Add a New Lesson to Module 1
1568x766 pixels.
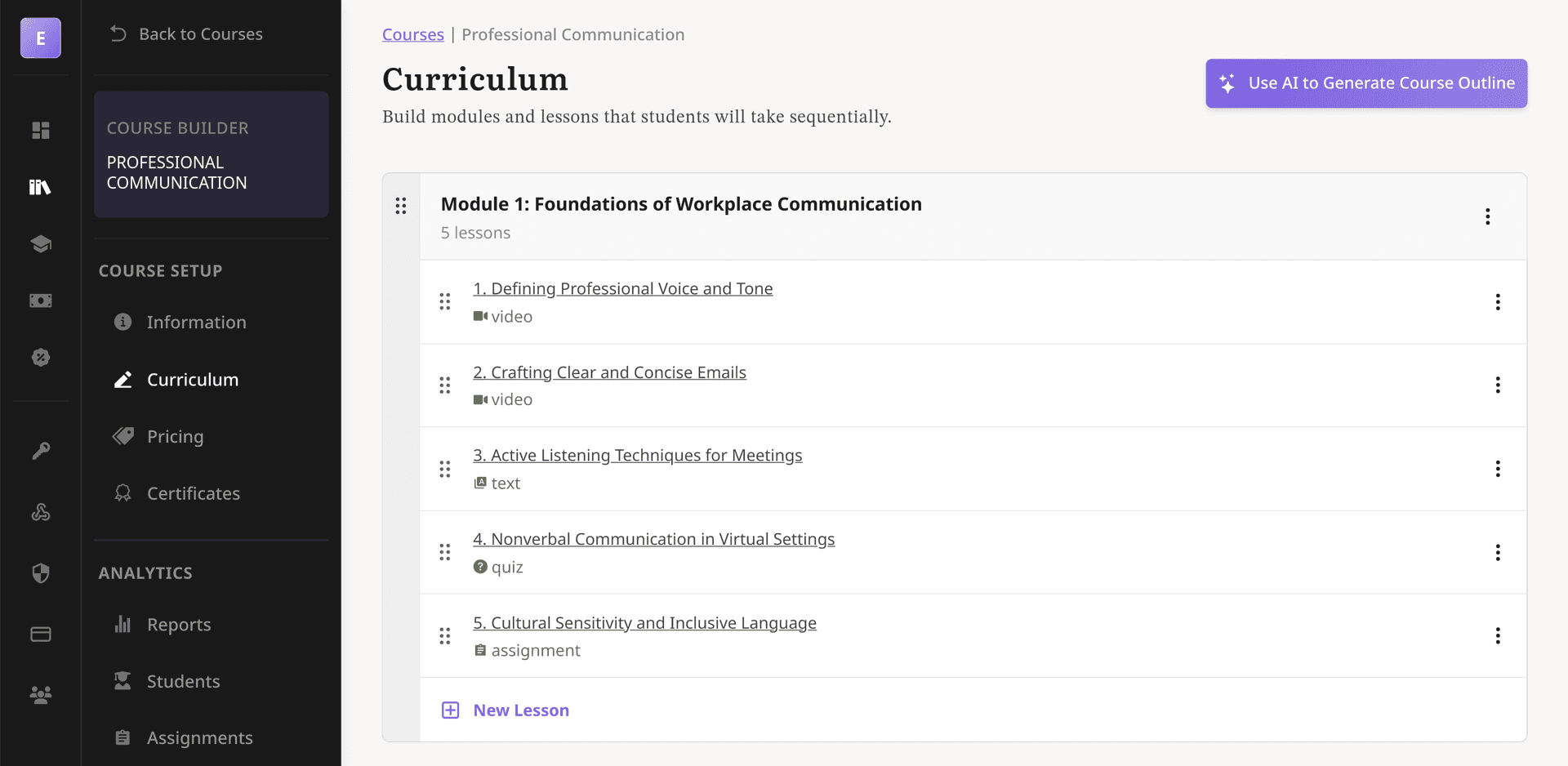520,710
